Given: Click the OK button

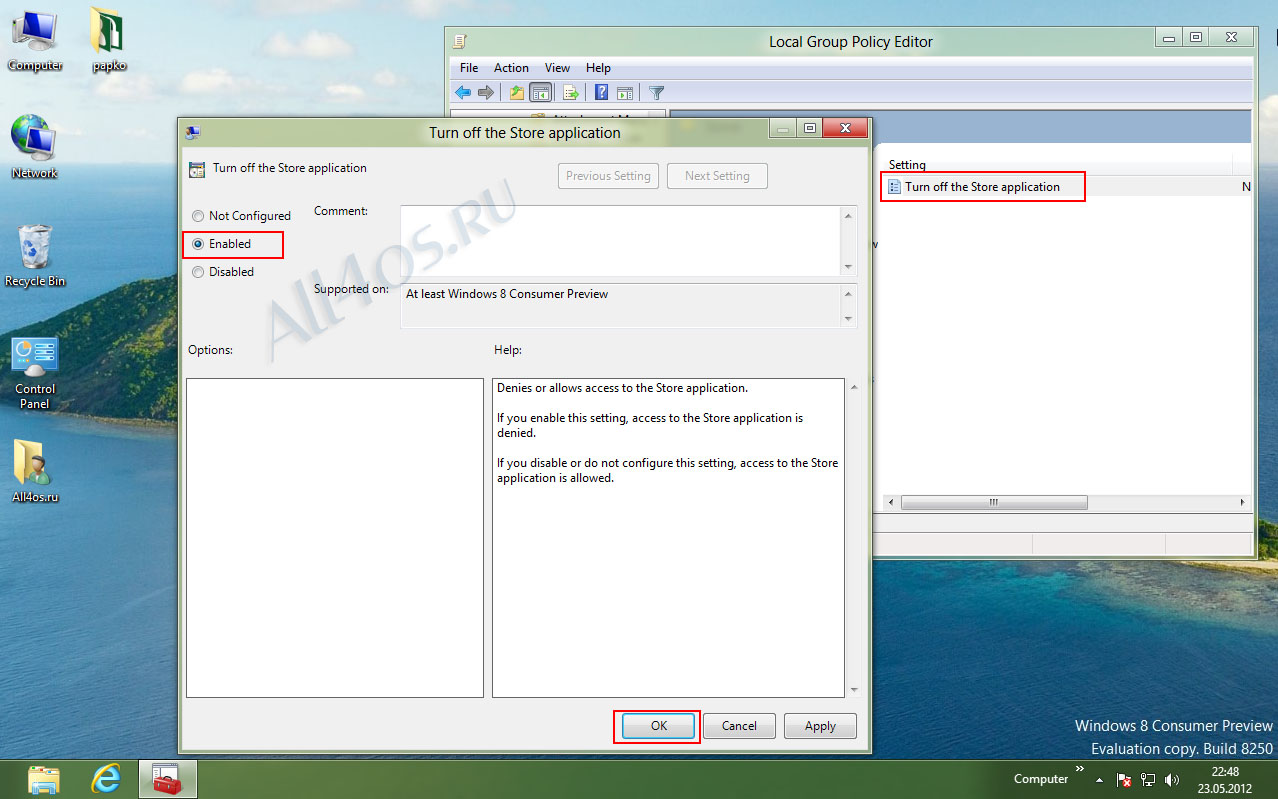Looking at the screenshot, I should (658, 726).
